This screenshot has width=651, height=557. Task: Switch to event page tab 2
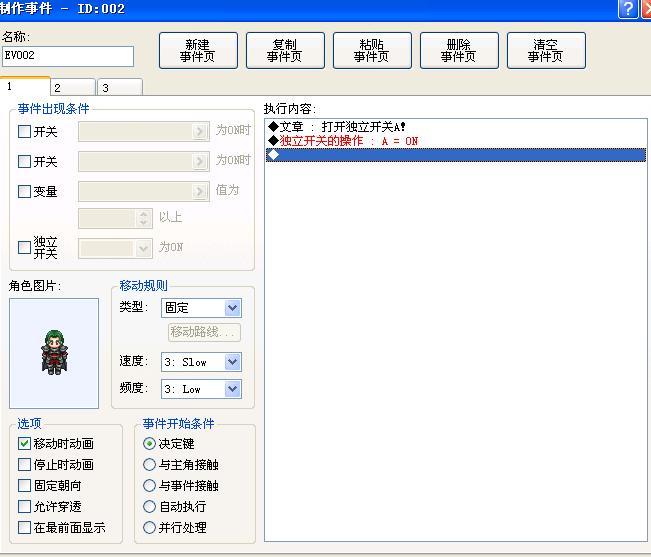(73, 88)
